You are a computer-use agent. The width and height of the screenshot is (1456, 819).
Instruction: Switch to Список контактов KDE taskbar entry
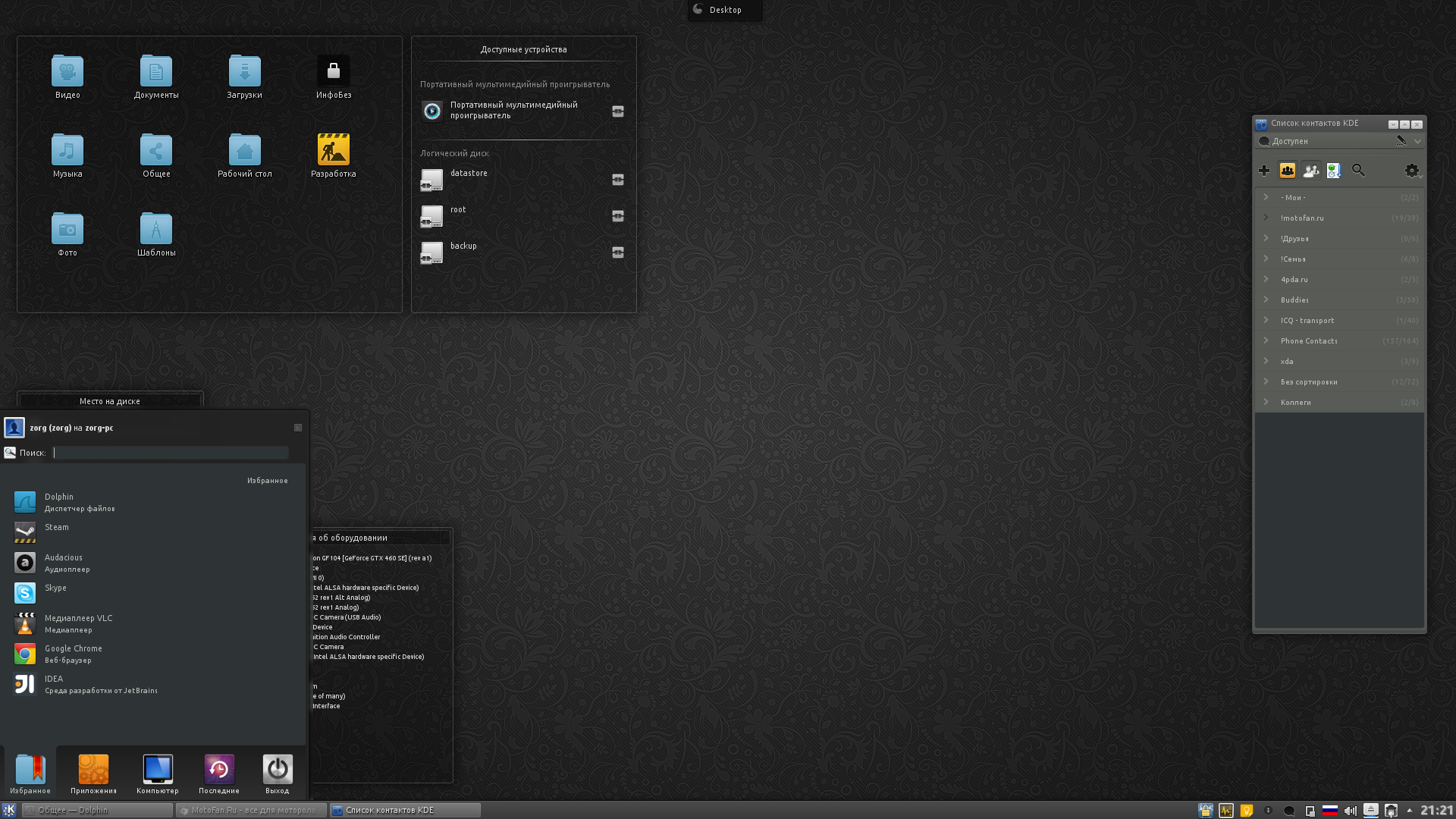coord(405,810)
